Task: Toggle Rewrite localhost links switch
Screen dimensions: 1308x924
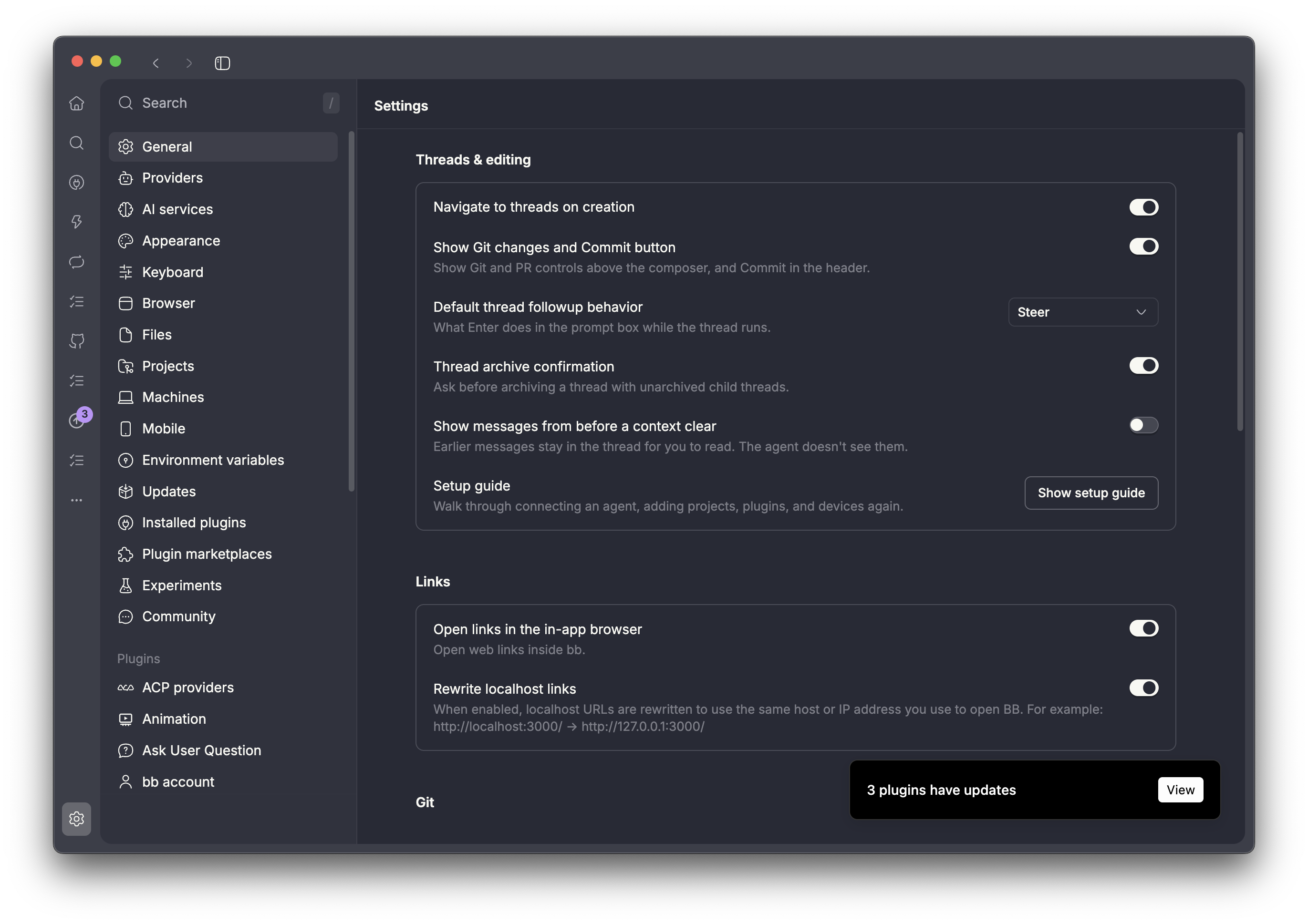Action: point(1144,688)
